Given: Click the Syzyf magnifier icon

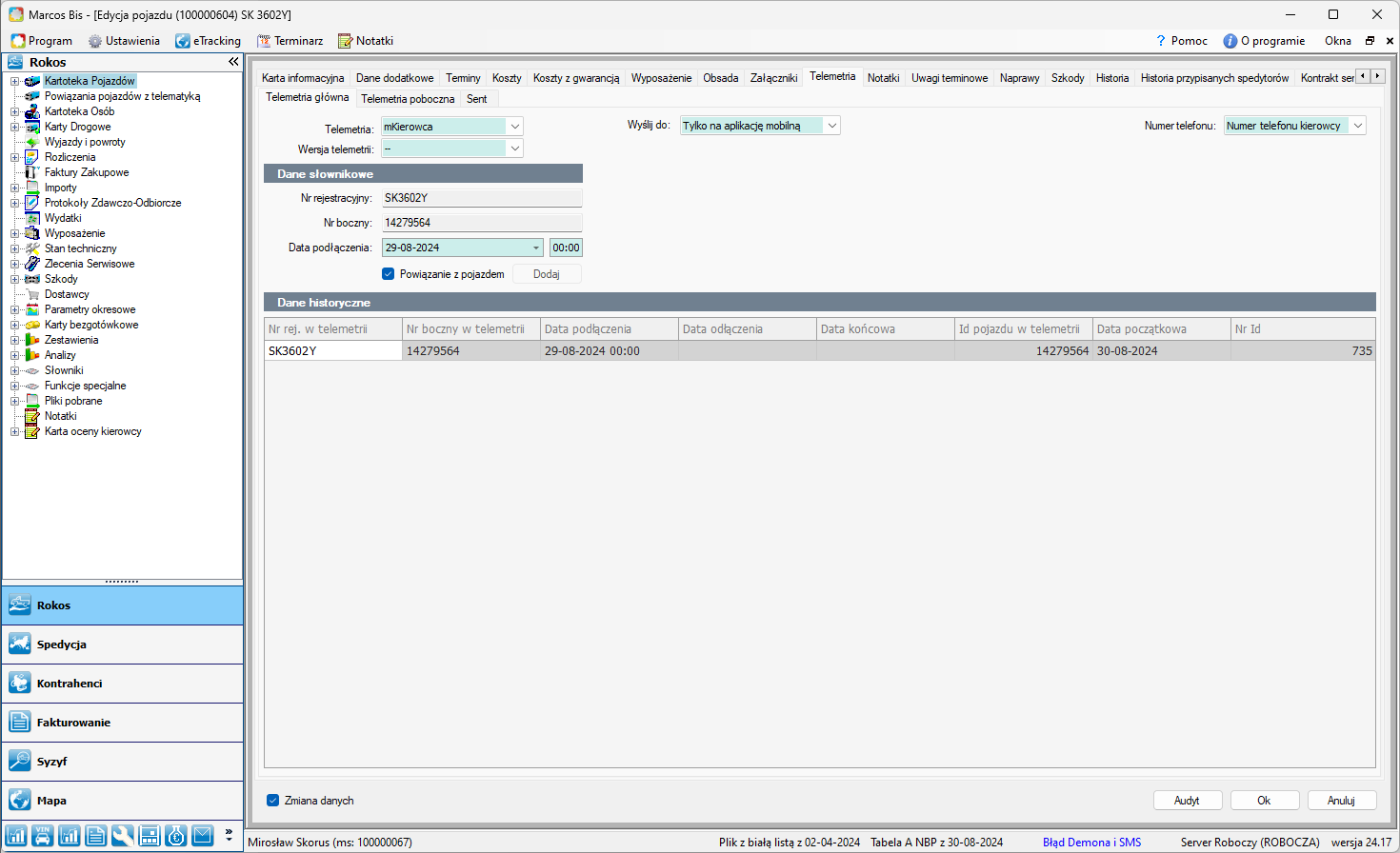Looking at the screenshot, I should pyautogui.click(x=20, y=762).
